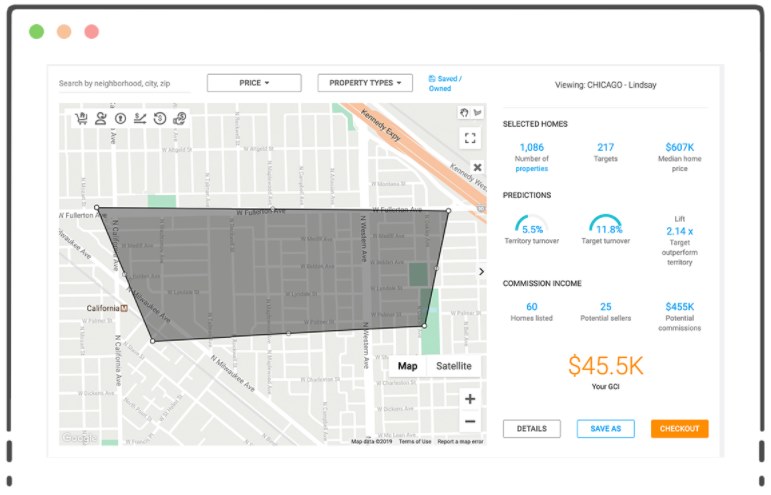The width and height of the screenshot is (771, 495).
Task: Open the PROPERTY TYPES dropdown
Action: tap(365, 83)
